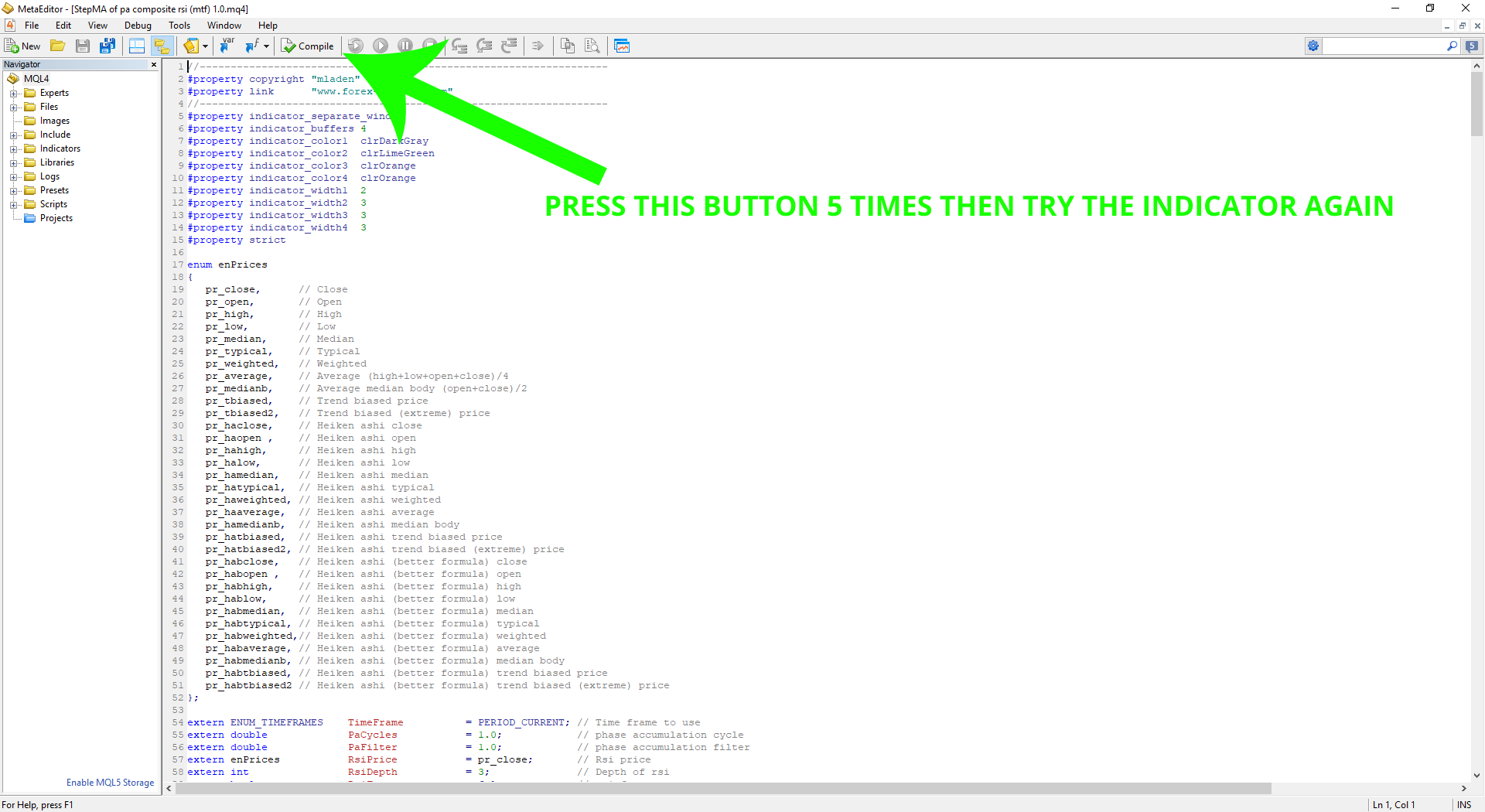This screenshot has height=812, width=1485.
Task: Open the chat messages icon showing 5
Action: (1472, 46)
